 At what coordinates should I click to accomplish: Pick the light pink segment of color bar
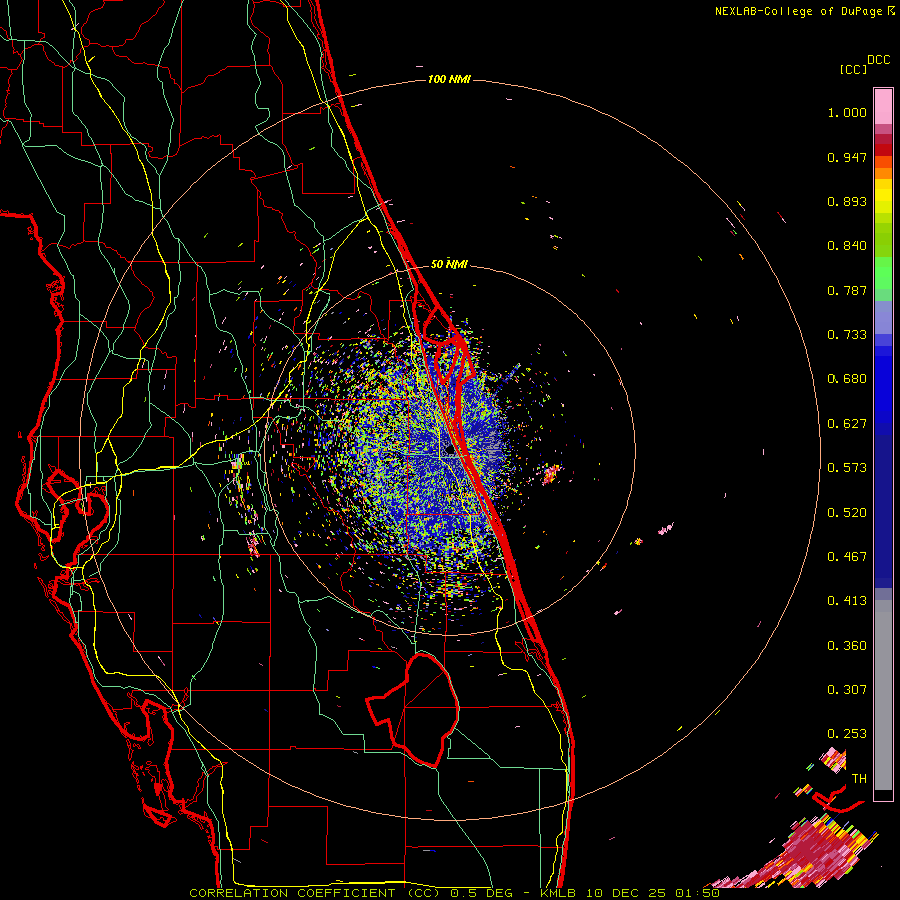click(883, 106)
